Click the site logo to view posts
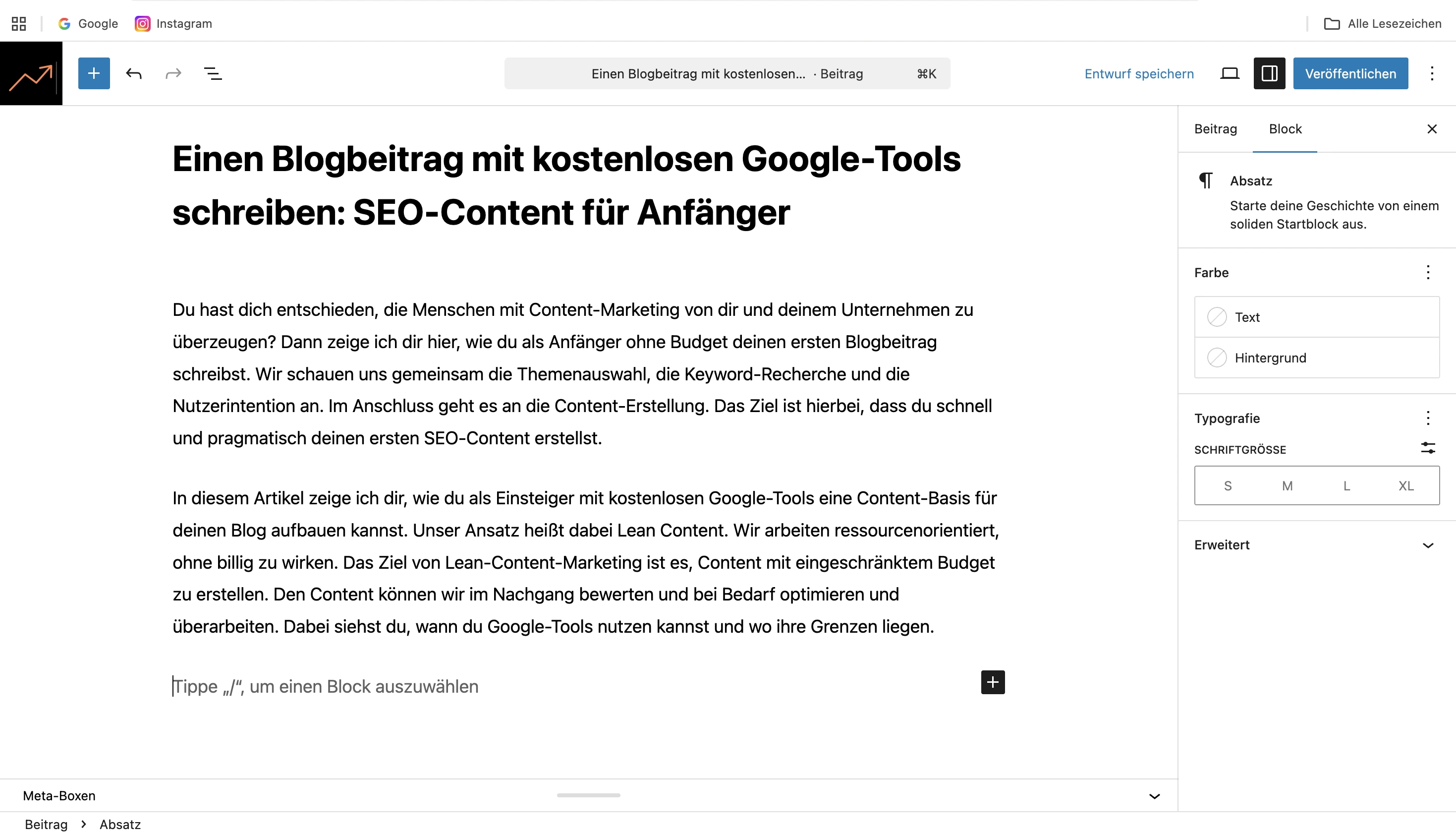1456x836 pixels. [x=31, y=73]
